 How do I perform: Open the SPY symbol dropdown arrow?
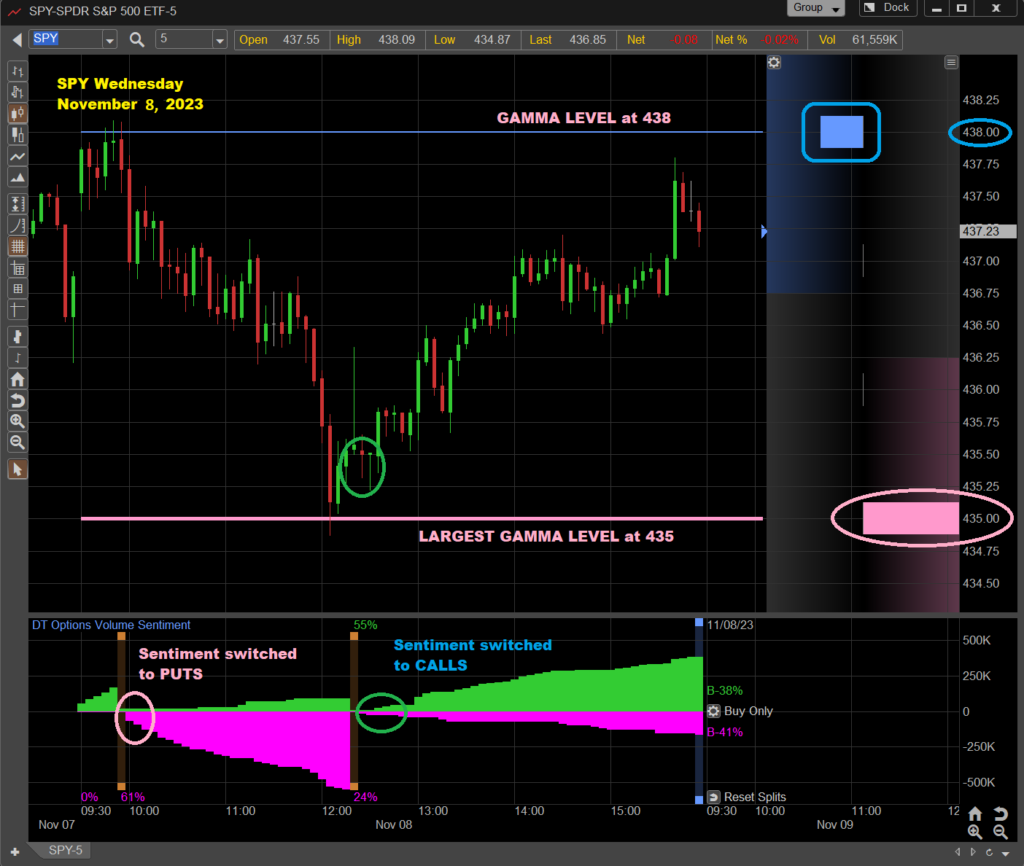tap(109, 40)
